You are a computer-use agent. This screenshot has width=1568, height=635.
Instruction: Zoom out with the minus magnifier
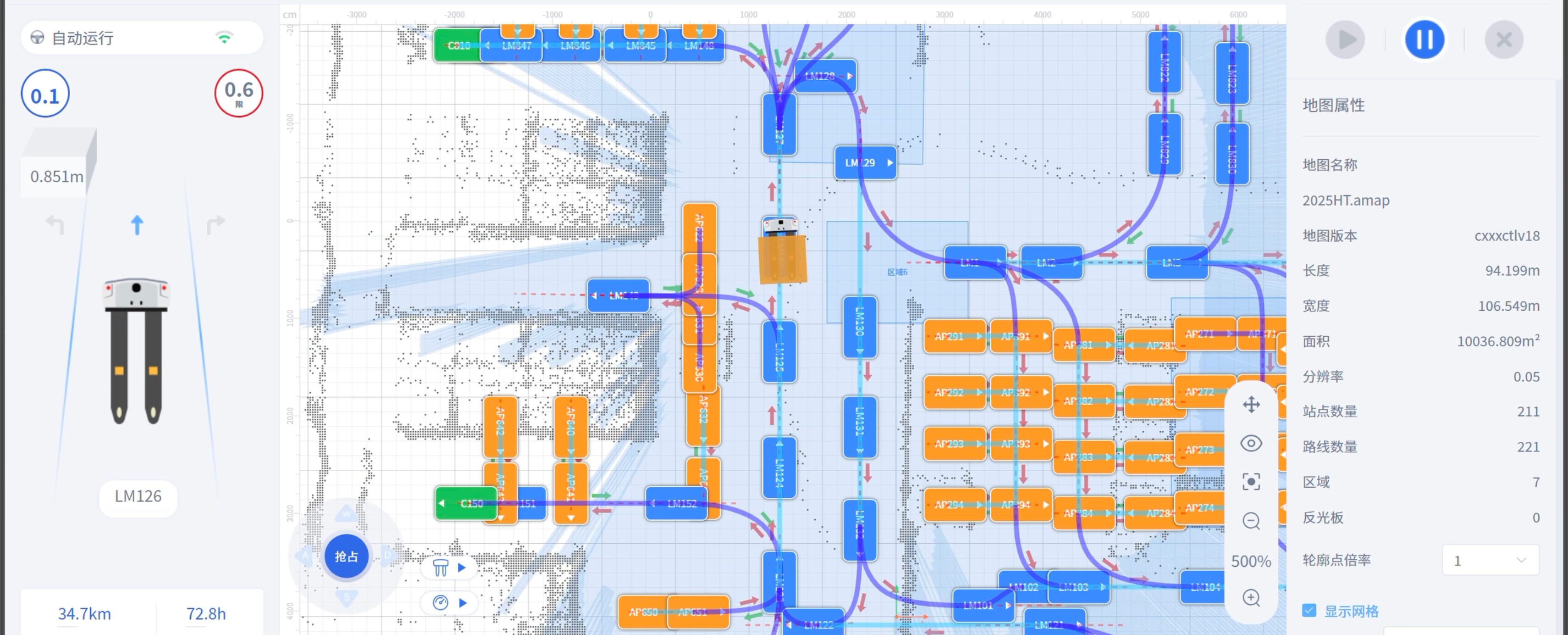tap(1251, 521)
